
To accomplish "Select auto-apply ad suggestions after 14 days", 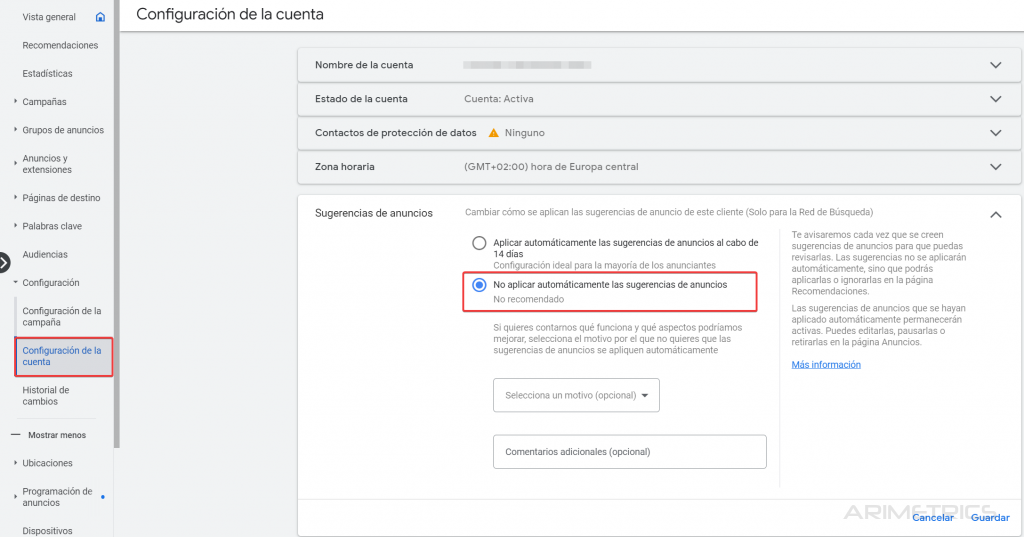I will [x=479, y=243].
